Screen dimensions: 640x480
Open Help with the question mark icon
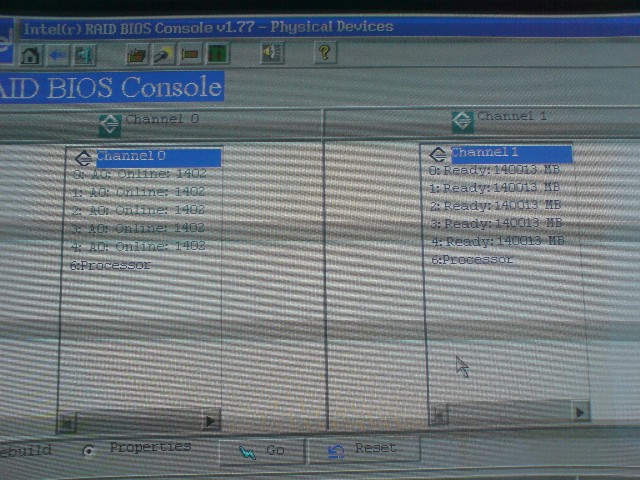pos(325,52)
